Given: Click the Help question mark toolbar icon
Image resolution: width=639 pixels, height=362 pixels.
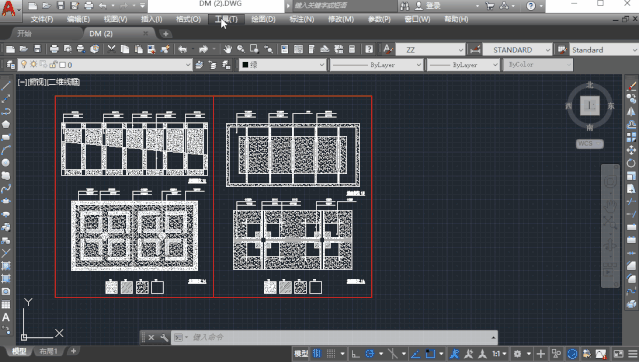Looking at the screenshot, I should coord(369,49).
